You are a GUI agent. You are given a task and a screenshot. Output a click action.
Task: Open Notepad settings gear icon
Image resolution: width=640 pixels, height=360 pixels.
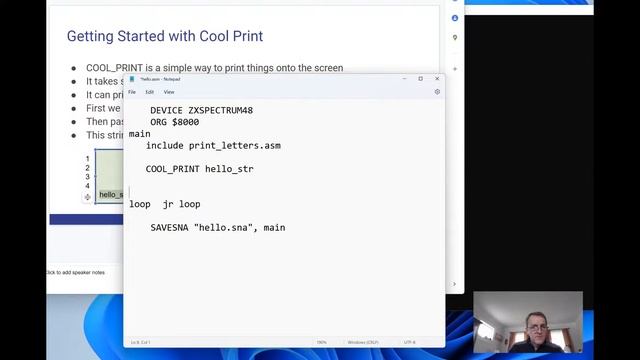point(437,92)
